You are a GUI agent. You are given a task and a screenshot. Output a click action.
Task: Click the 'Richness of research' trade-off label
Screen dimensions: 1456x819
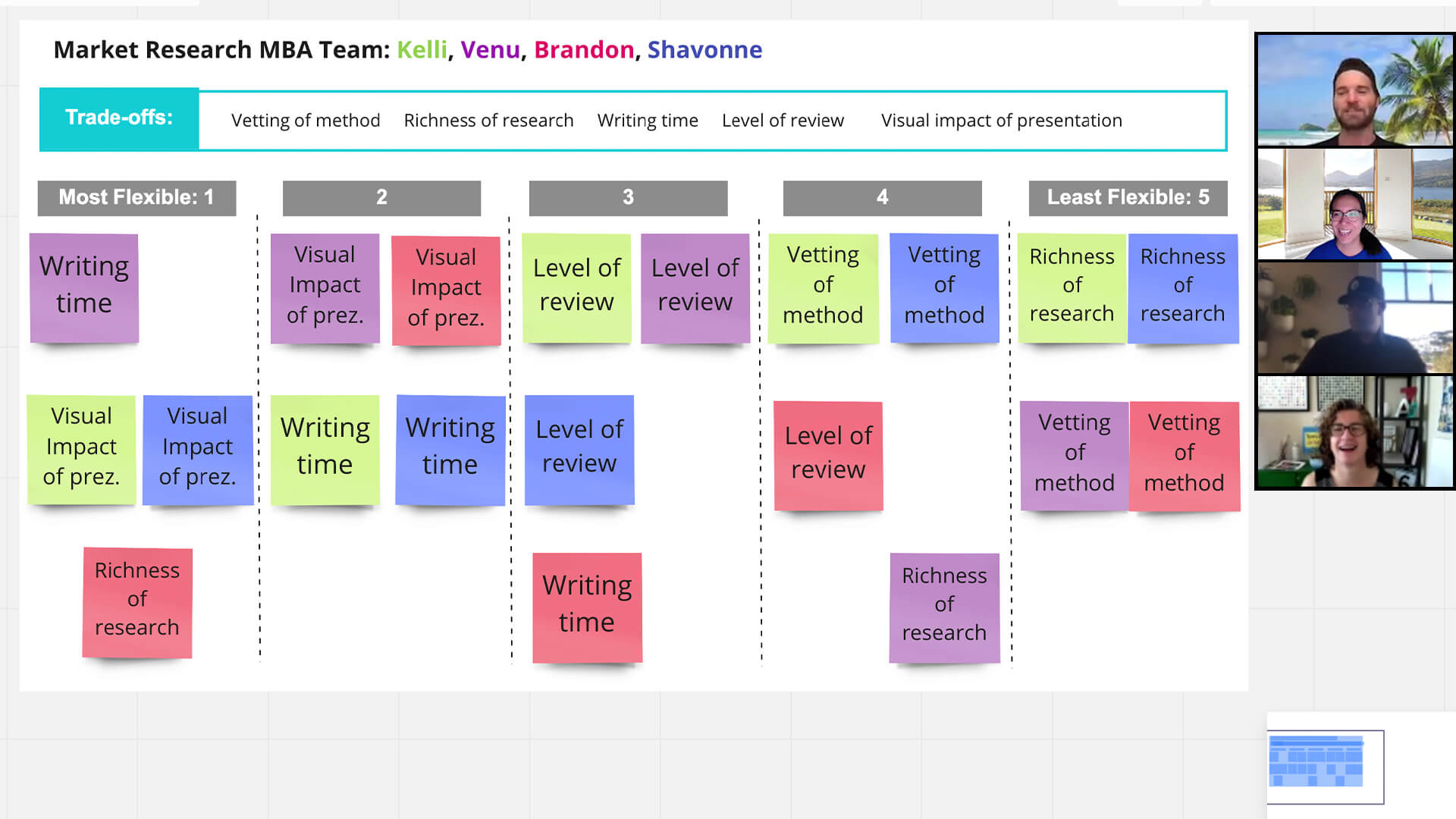click(488, 120)
